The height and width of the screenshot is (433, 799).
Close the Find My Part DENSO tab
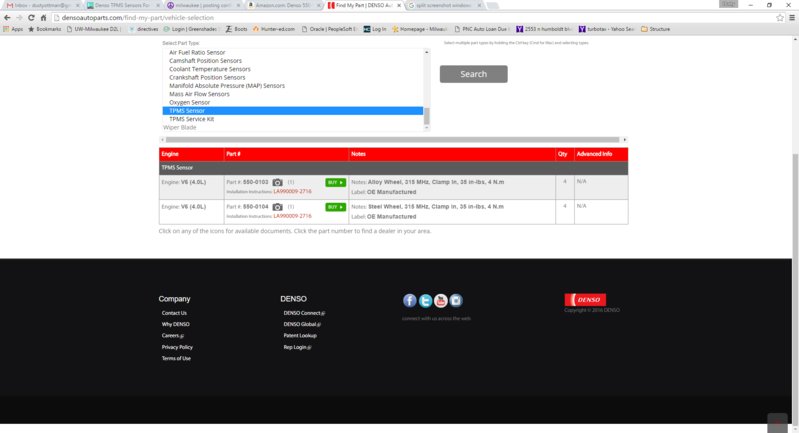pyautogui.click(x=398, y=5)
